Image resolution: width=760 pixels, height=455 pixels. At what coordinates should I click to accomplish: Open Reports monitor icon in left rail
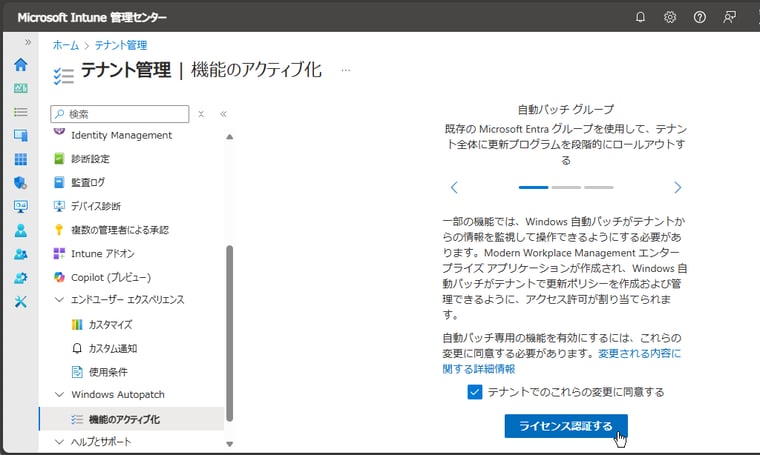[20, 206]
